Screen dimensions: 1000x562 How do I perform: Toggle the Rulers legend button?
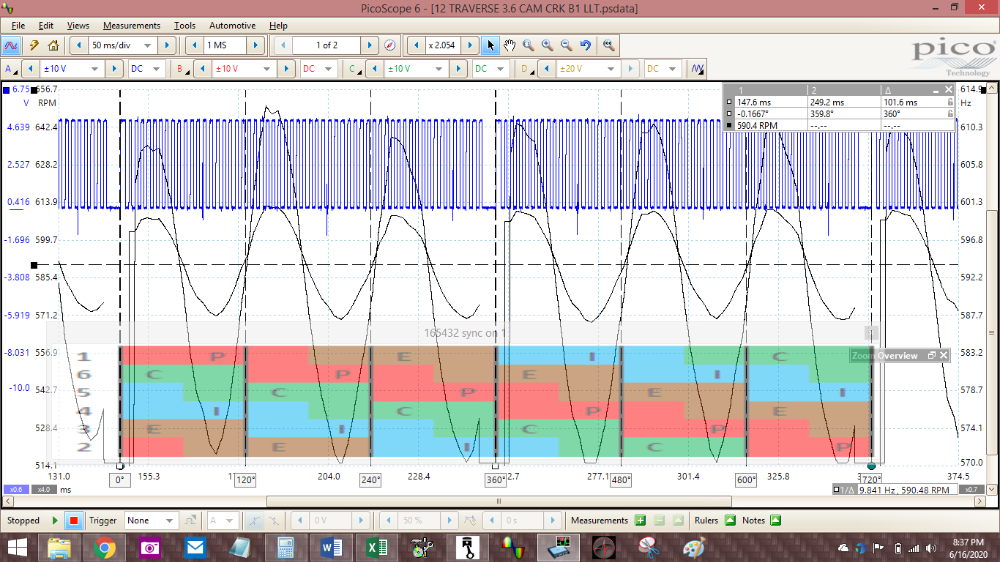[x=730, y=521]
